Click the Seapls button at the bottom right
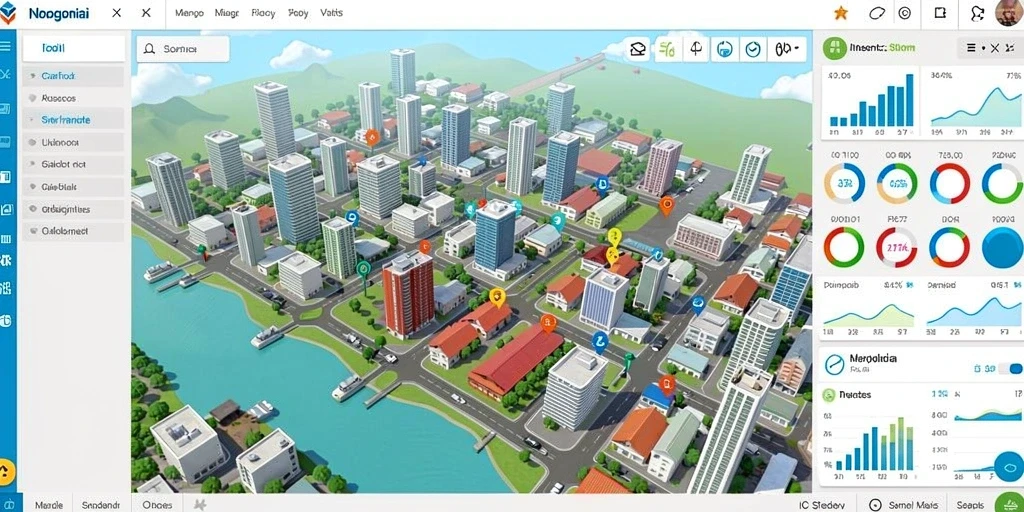 (970, 505)
